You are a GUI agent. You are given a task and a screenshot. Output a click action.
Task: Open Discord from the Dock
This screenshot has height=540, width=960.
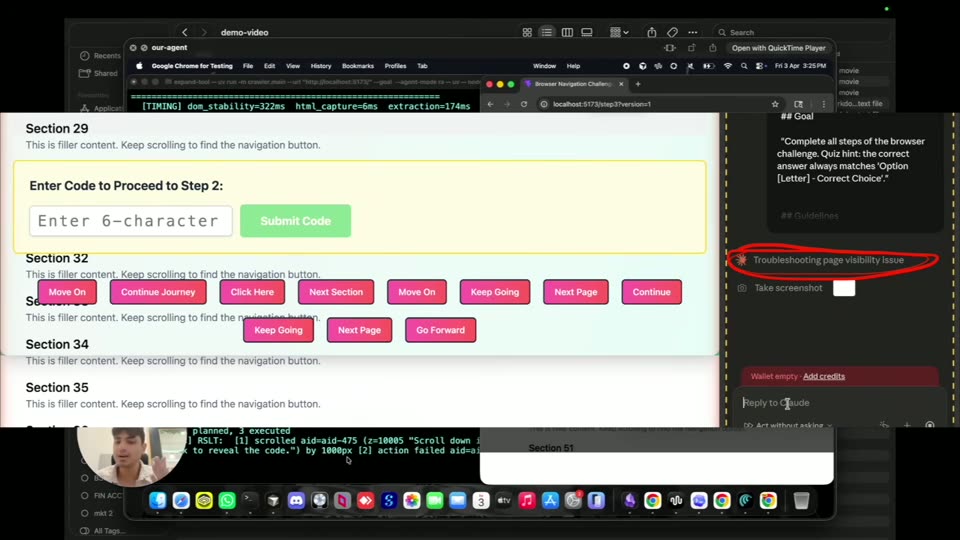pyautogui.click(x=296, y=501)
